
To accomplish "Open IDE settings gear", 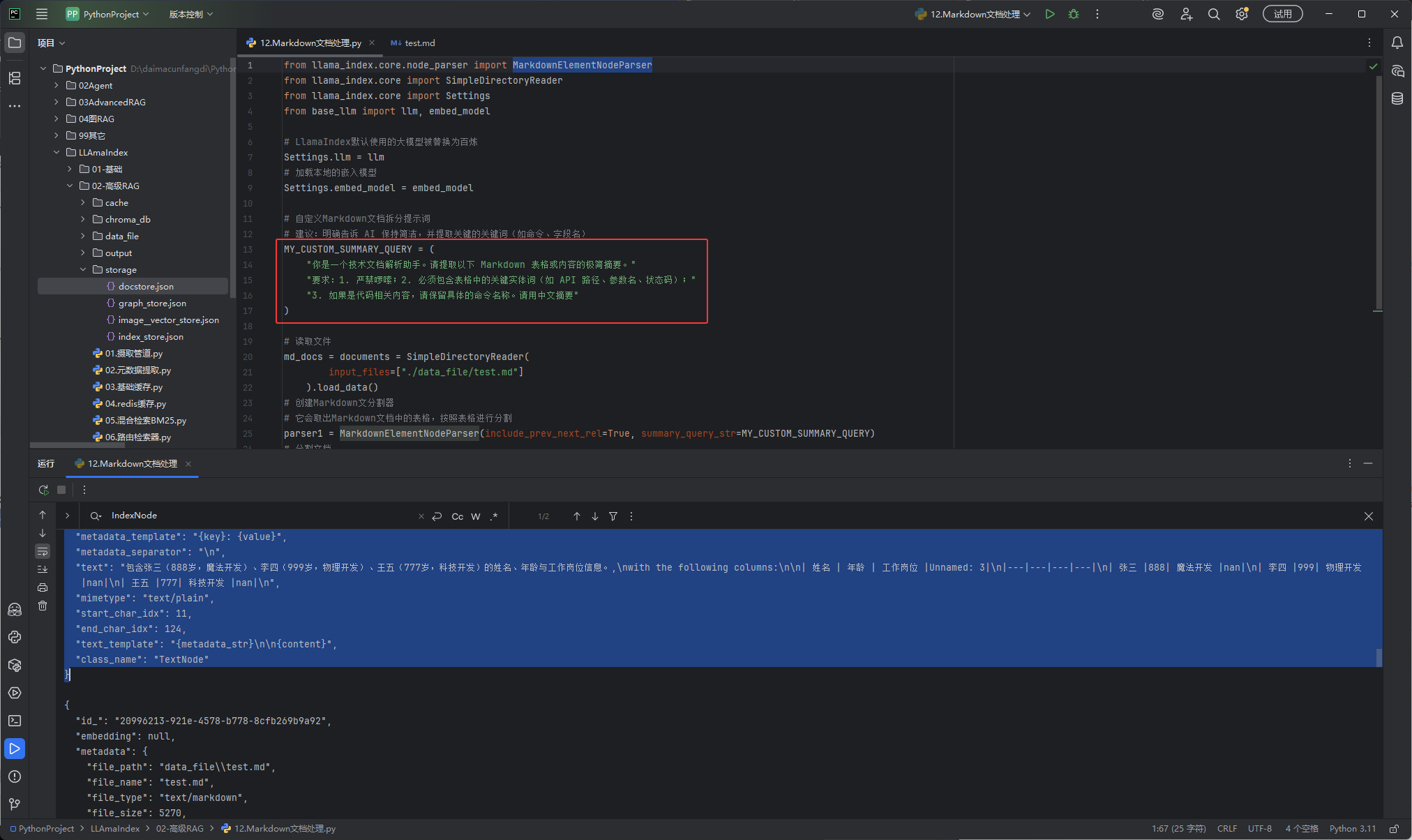I will (1242, 14).
